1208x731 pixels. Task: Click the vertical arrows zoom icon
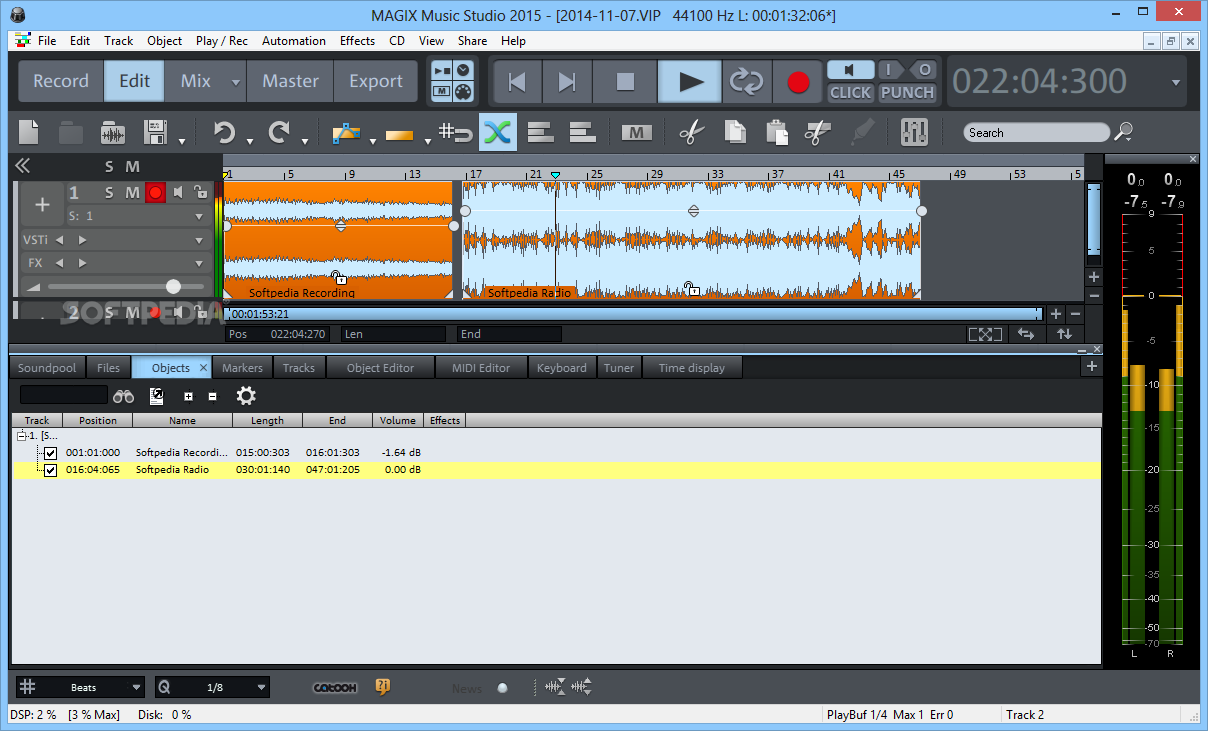[x=1064, y=334]
